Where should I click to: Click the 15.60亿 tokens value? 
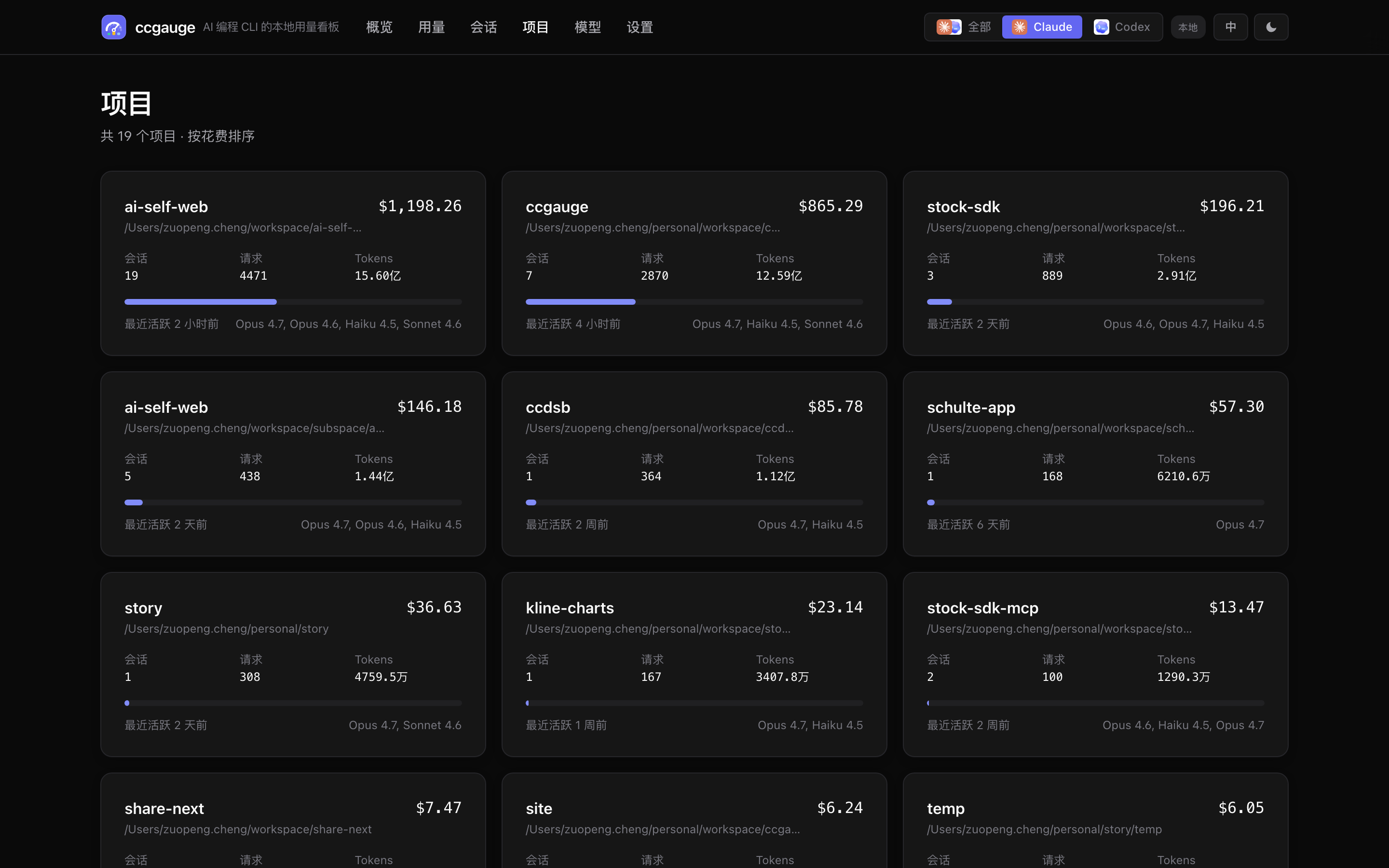(378, 275)
